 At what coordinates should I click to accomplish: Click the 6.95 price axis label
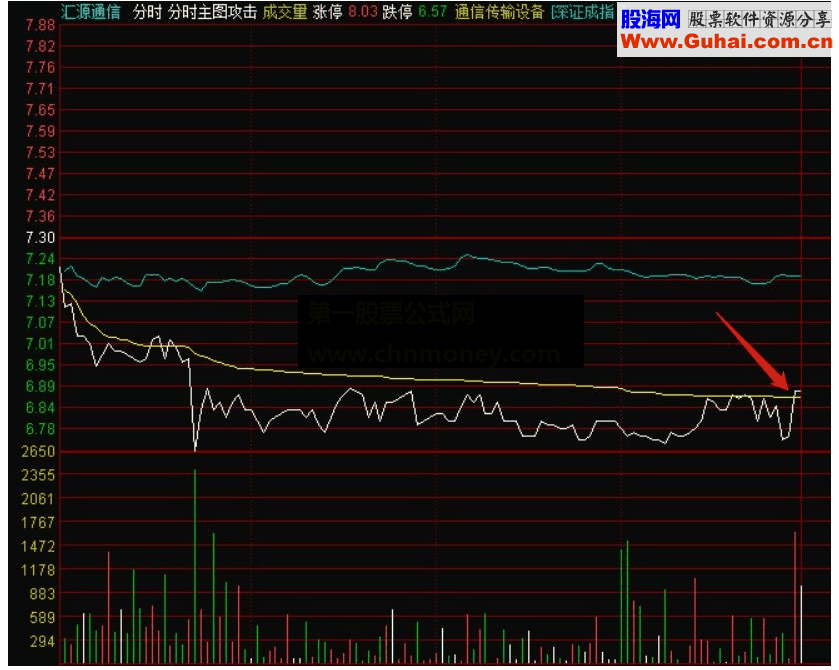click(40, 365)
